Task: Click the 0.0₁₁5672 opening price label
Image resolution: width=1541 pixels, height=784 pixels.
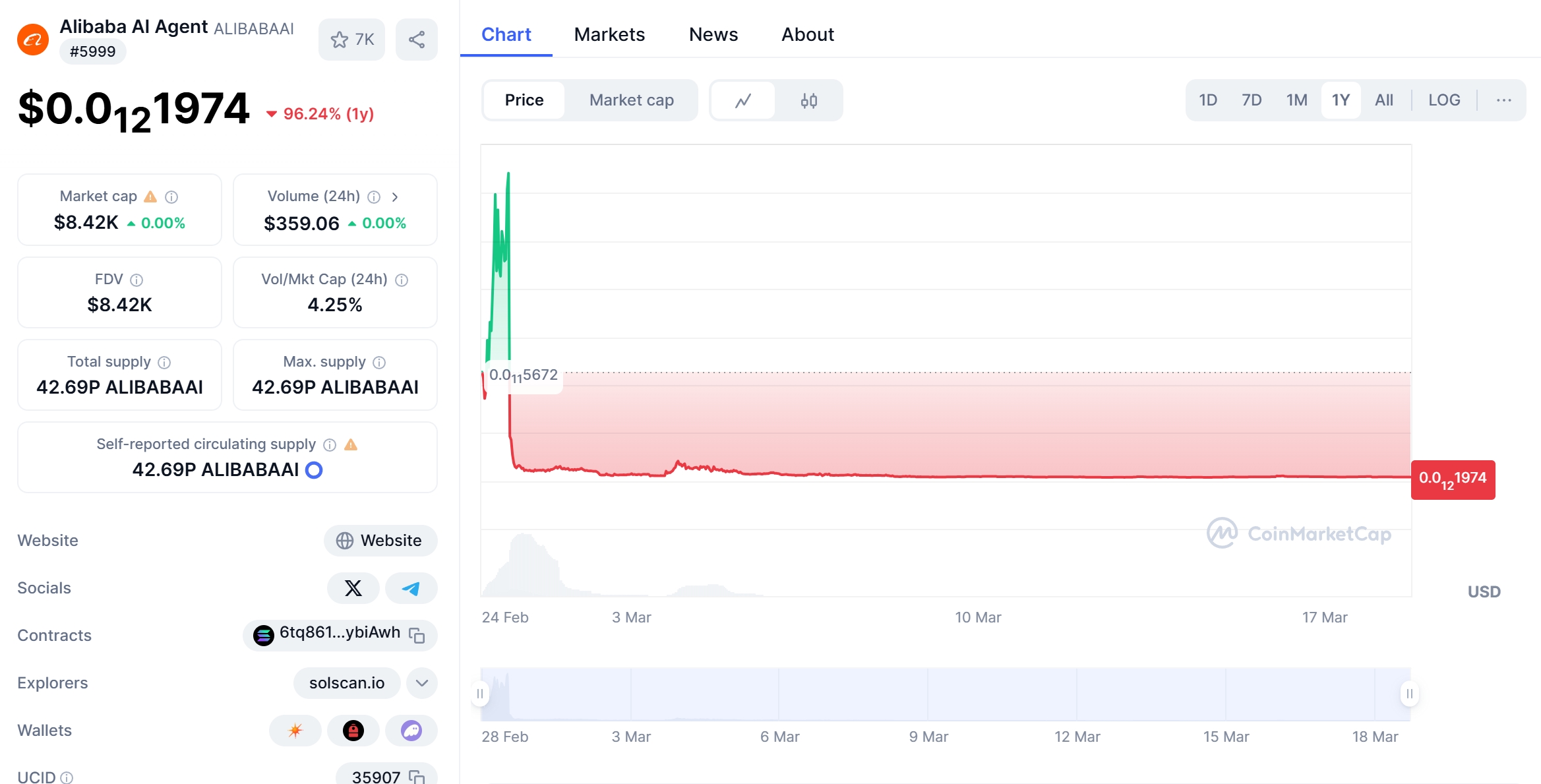Action: tap(524, 376)
